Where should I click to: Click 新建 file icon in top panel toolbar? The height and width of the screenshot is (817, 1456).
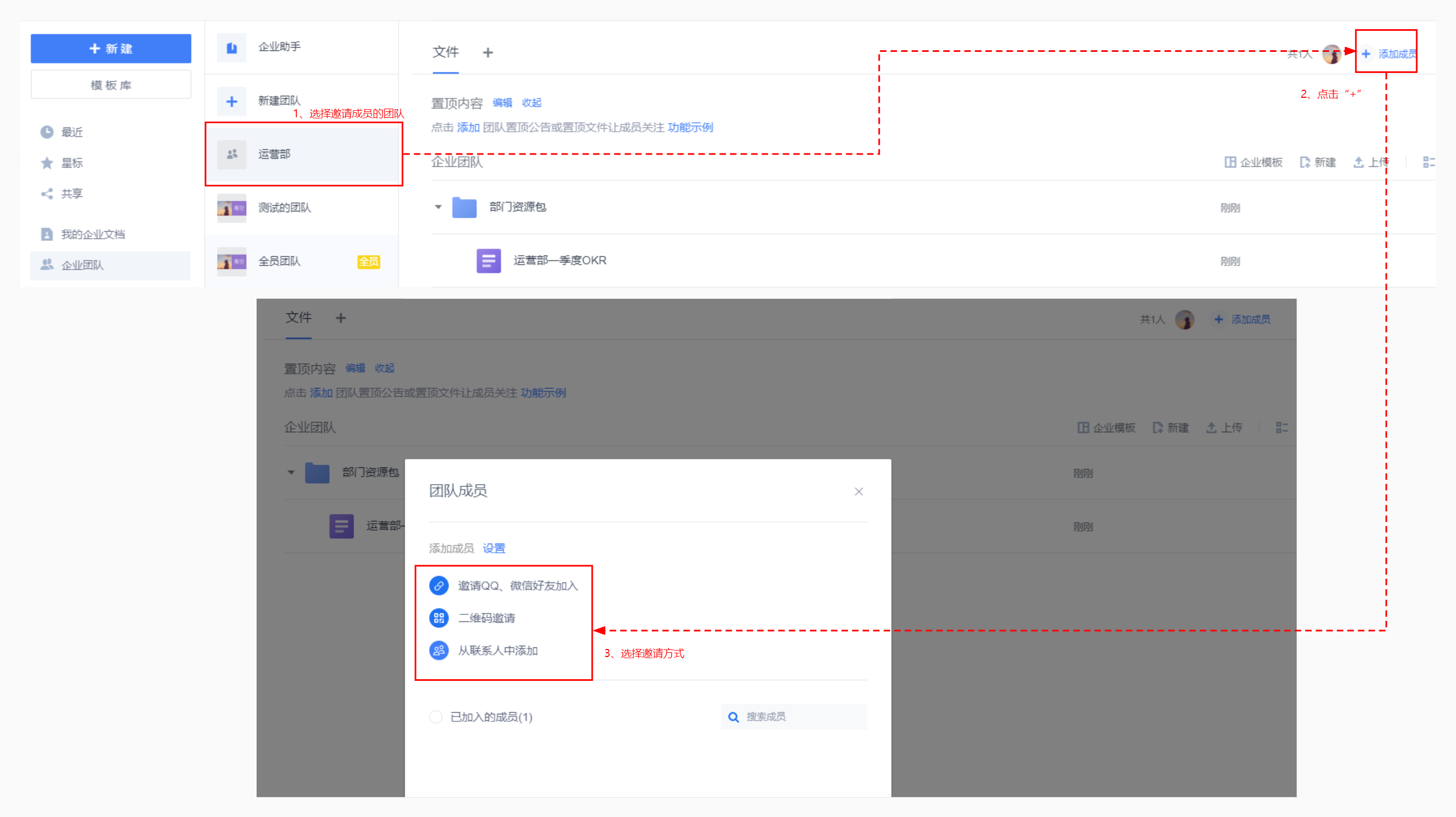1305,162
